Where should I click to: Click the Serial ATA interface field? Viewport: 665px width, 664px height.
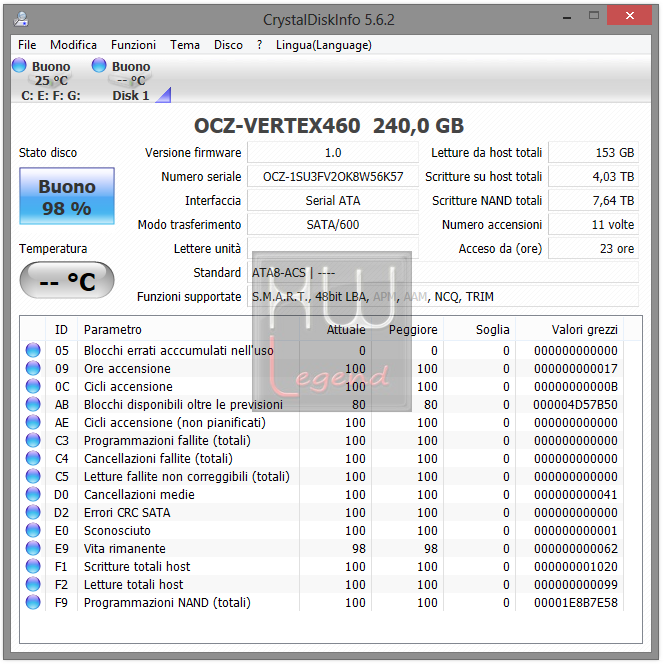pos(333,201)
